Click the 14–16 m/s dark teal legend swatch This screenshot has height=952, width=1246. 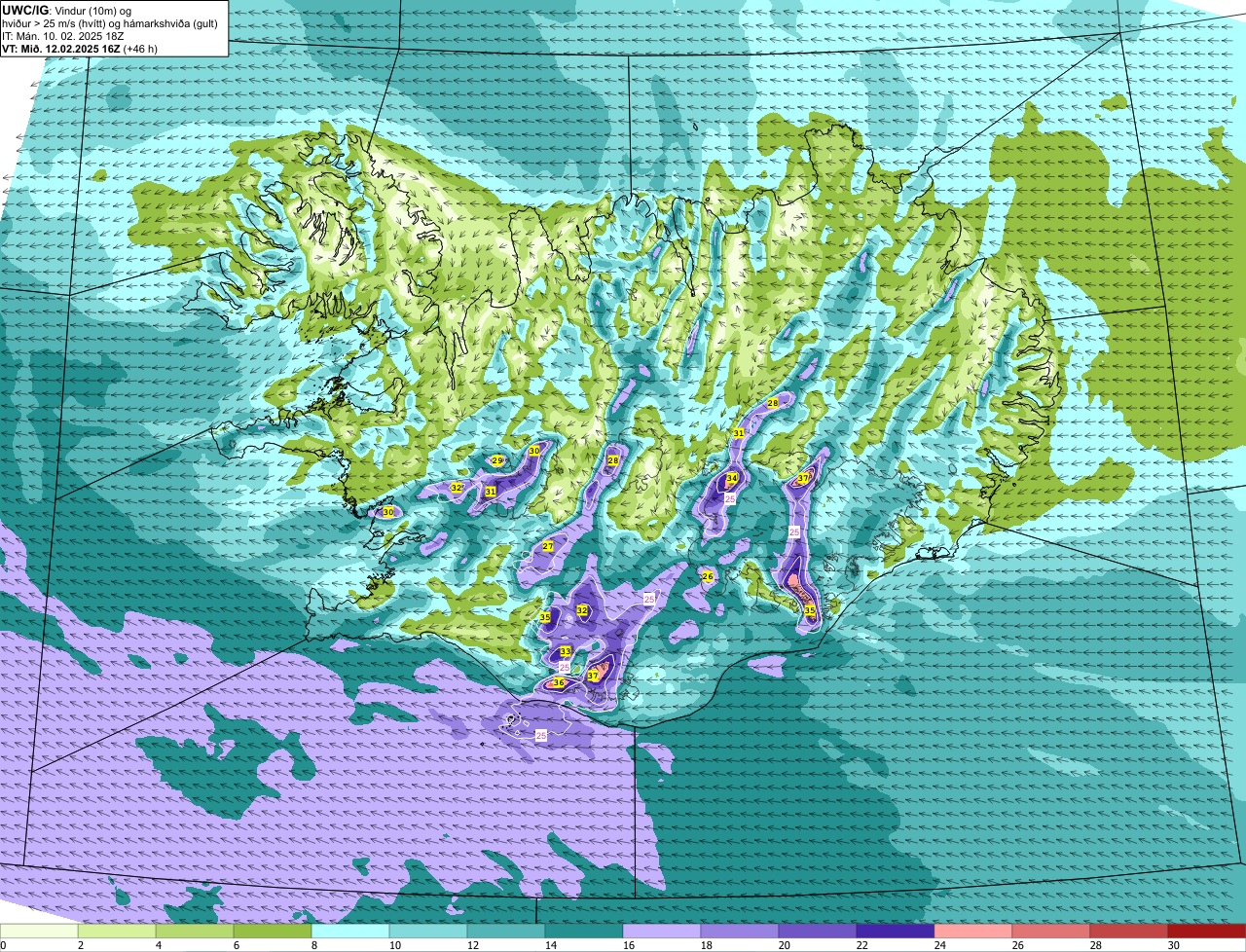click(x=584, y=931)
